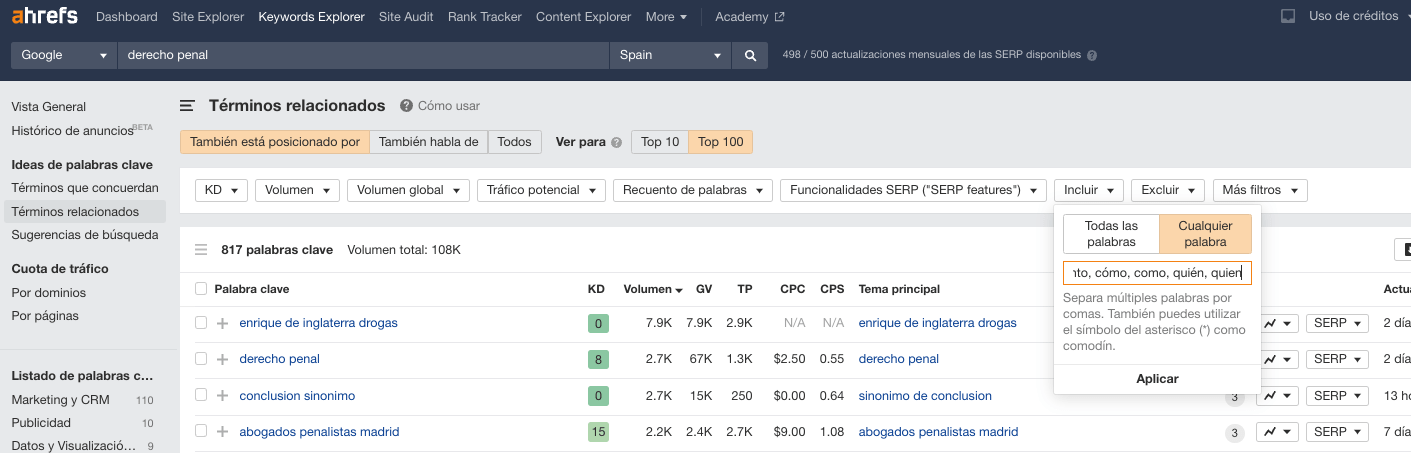Screen dimensions: 1411x453
Task: Open Términos que concuerdan in sidebar
Action: pos(85,188)
